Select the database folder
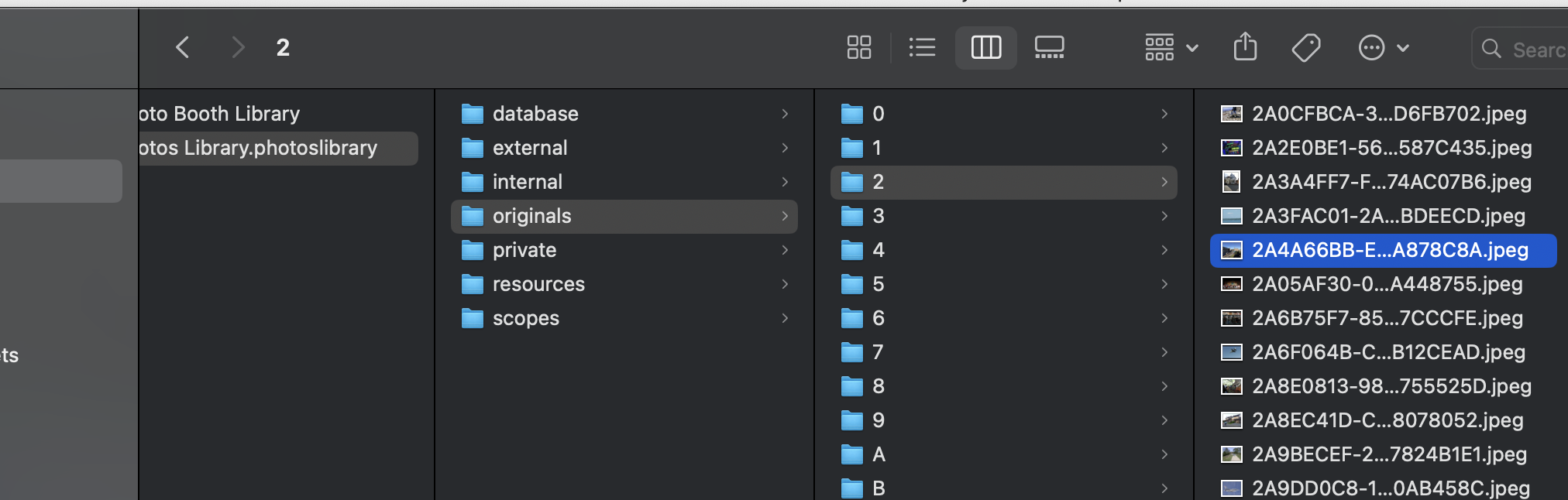This screenshot has height=500, width=1568. tap(535, 114)
